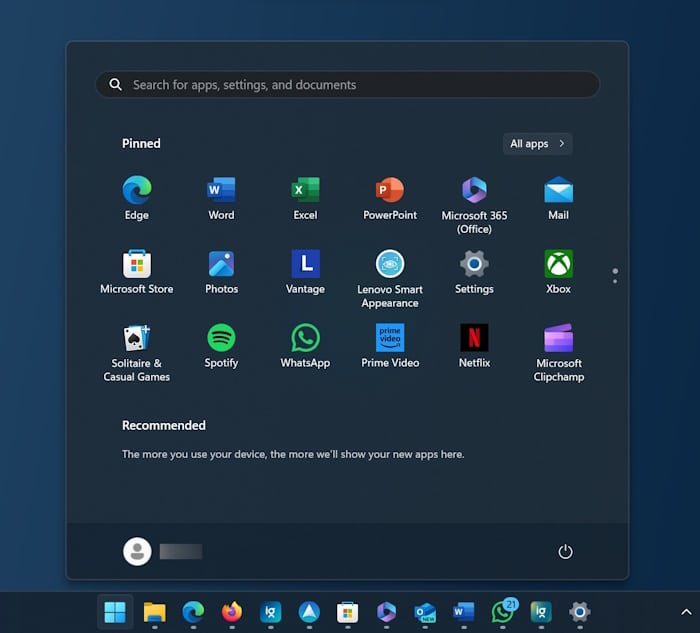
Task: Open the power options menu
Action: point(565,552)
